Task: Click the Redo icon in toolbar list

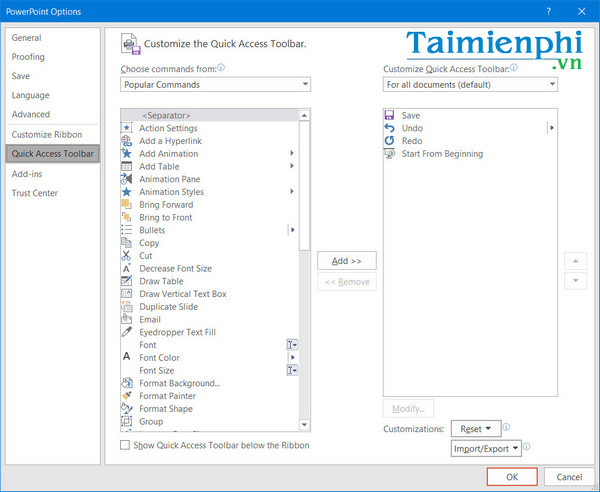Action: pos(390,140)
